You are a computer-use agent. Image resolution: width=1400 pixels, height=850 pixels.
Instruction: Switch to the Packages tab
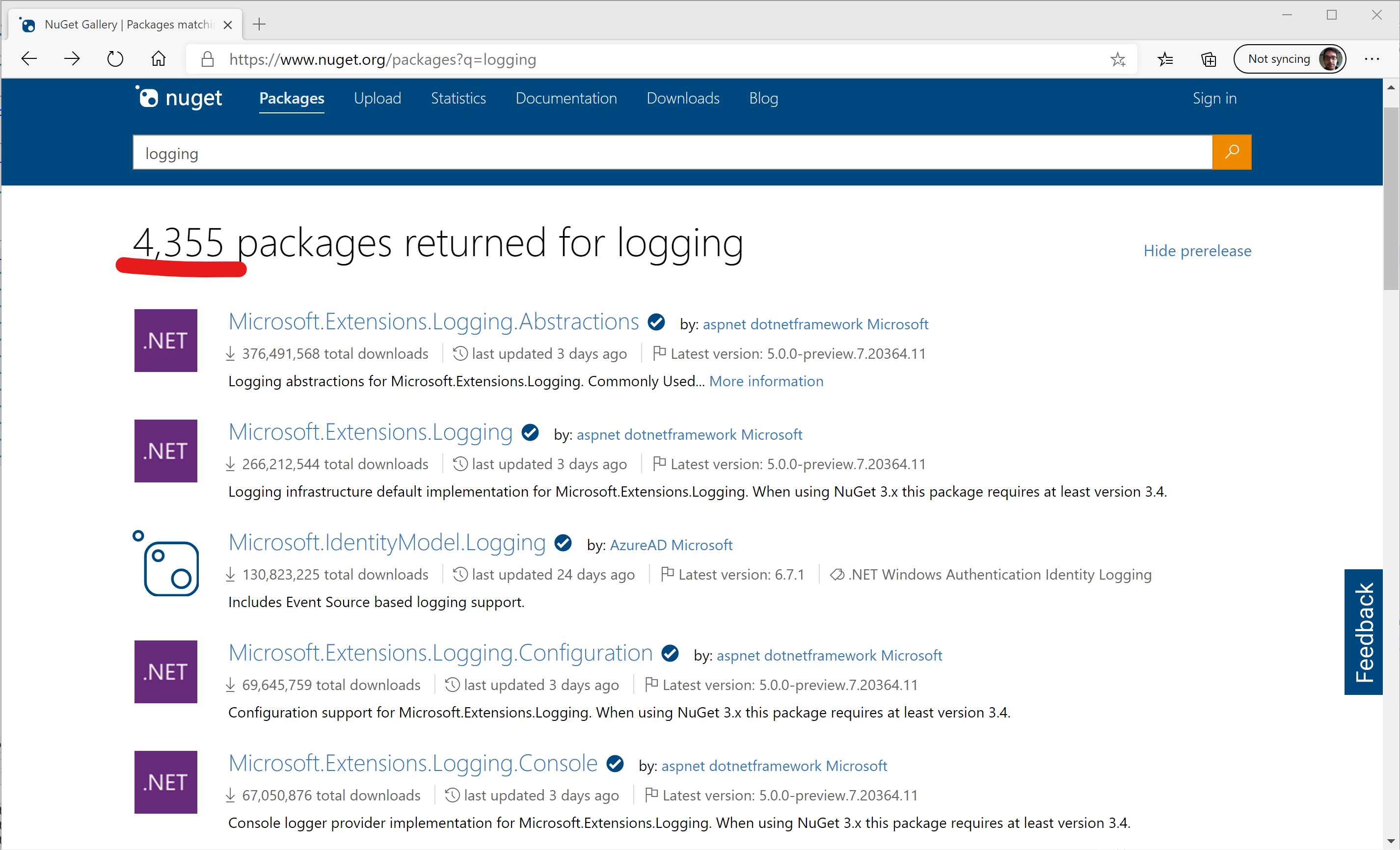[x=292, y=98]
